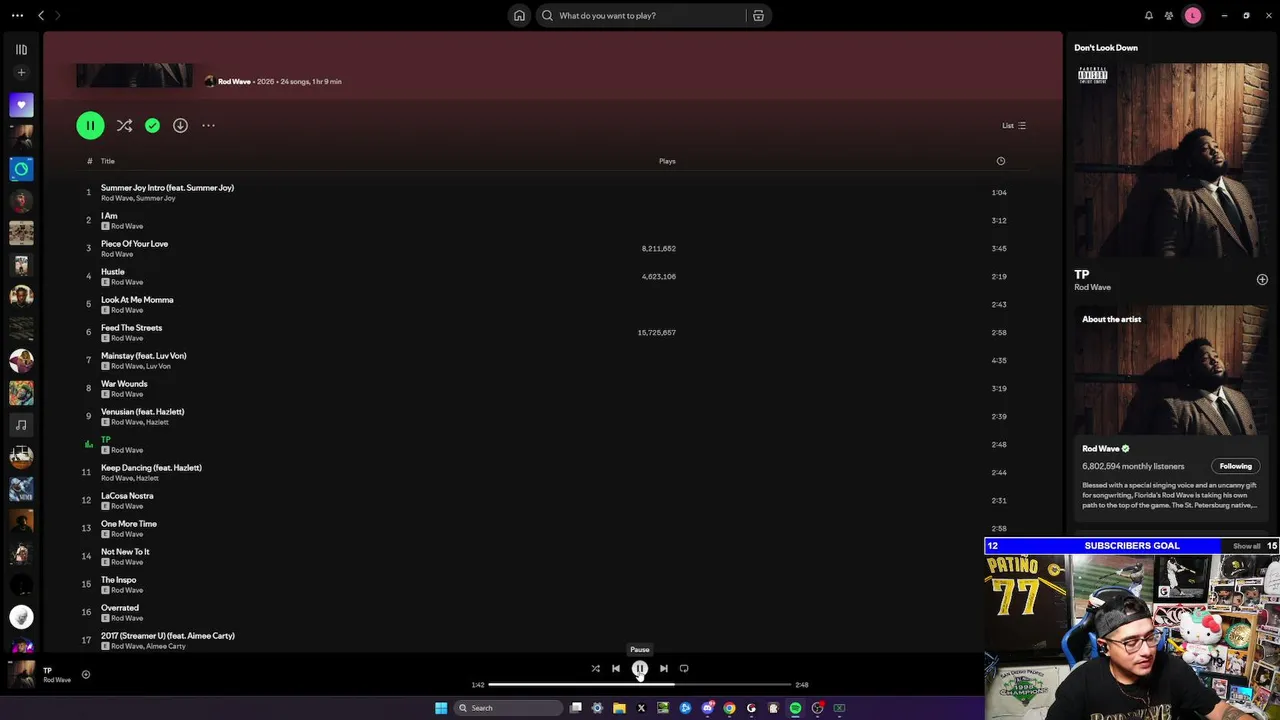Open Google Chrome from the taskbar
This screenshot has width=1280, height=720.
[729, 708]
